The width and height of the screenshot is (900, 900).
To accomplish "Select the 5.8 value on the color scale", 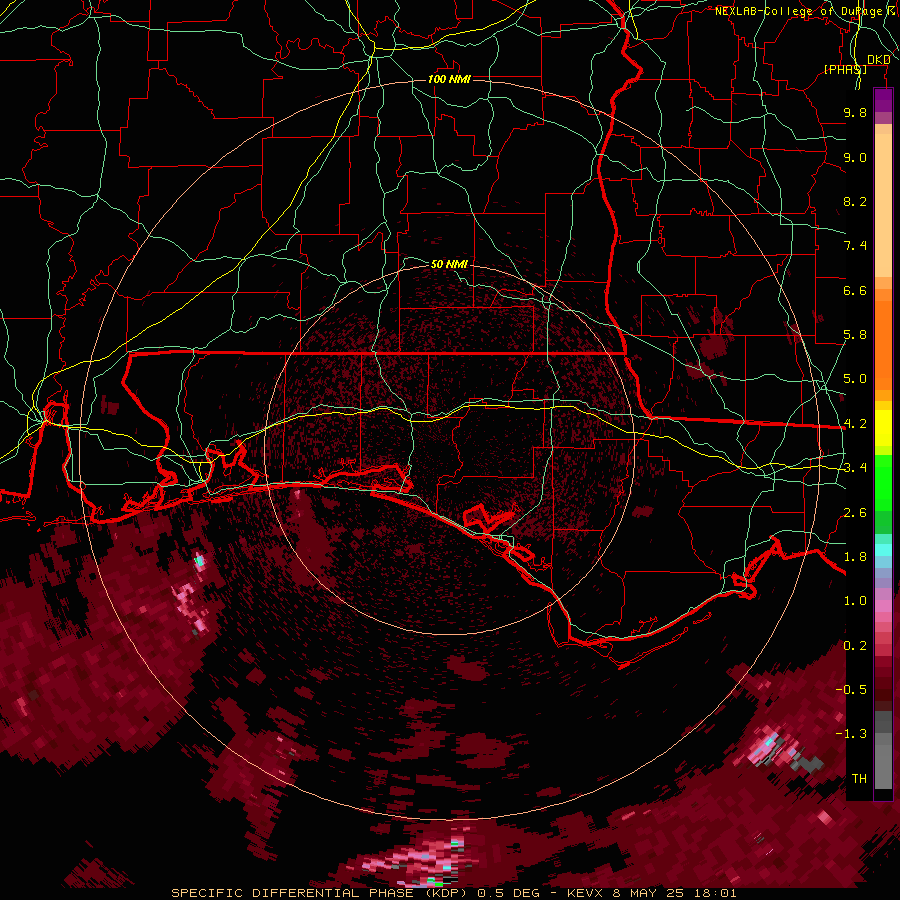I will 855,335.
